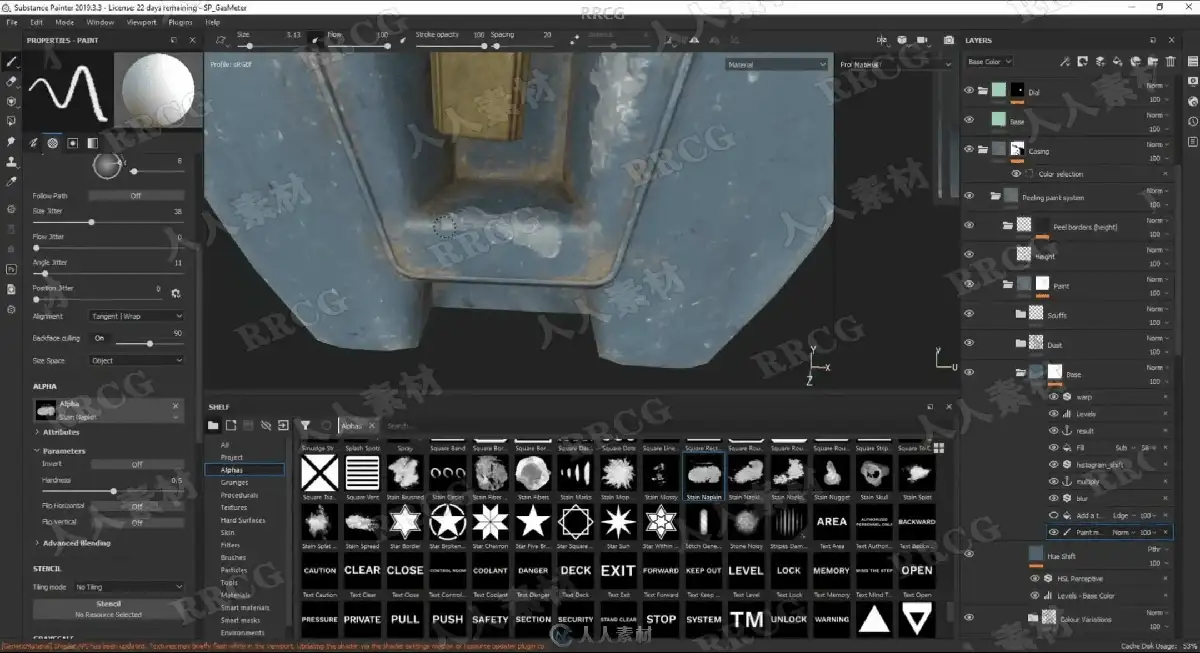Select the Projection tool
Viewport: 1200px width, 653px height.
pos(11,101)
